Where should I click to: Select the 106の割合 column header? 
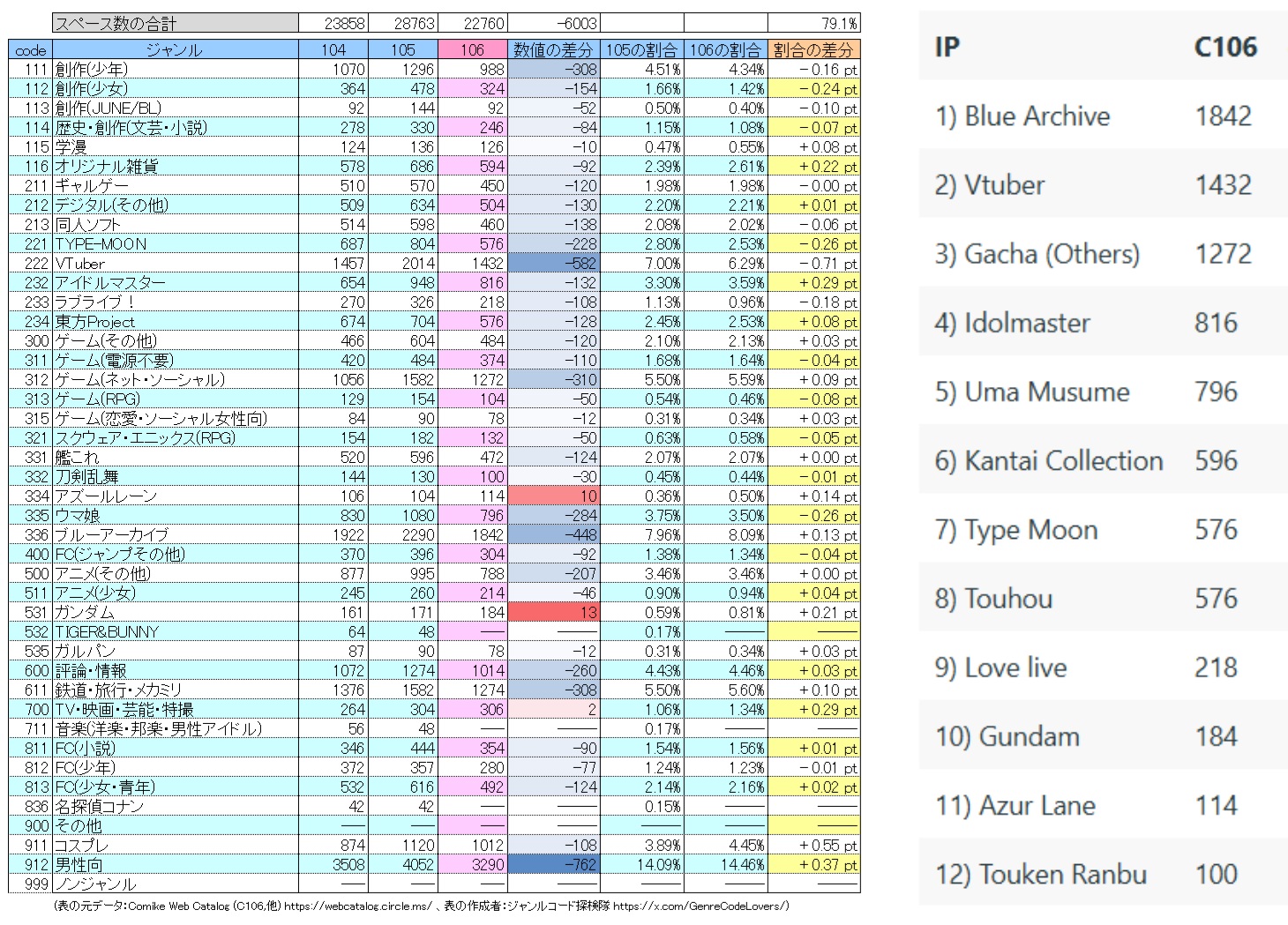[726, 50]
